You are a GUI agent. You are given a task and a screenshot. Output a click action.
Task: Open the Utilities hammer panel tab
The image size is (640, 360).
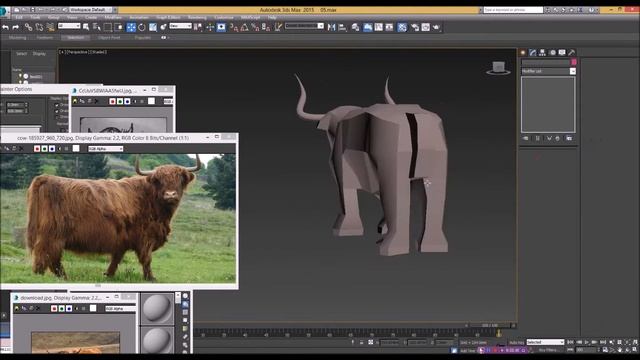(572, 53)
